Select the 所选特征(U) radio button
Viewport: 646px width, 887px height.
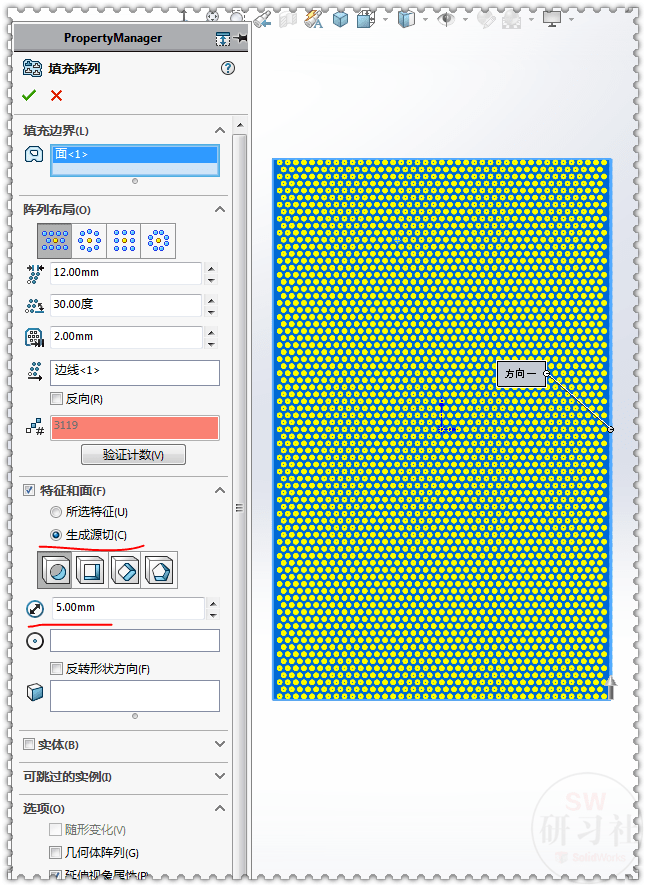pyautogui.click(x=57, y=512)
